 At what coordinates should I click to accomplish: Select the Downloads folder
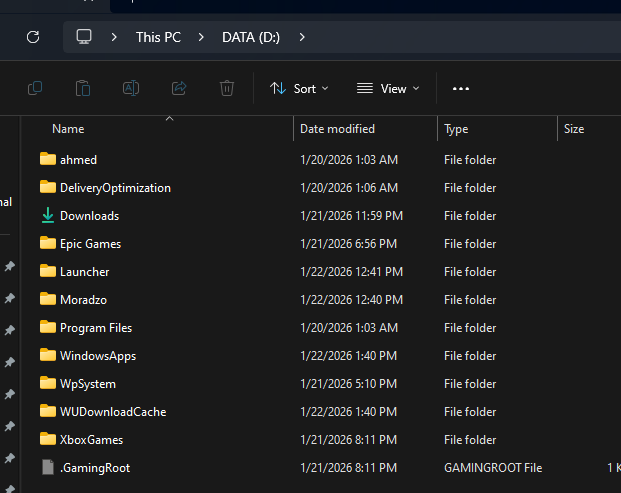89,216
